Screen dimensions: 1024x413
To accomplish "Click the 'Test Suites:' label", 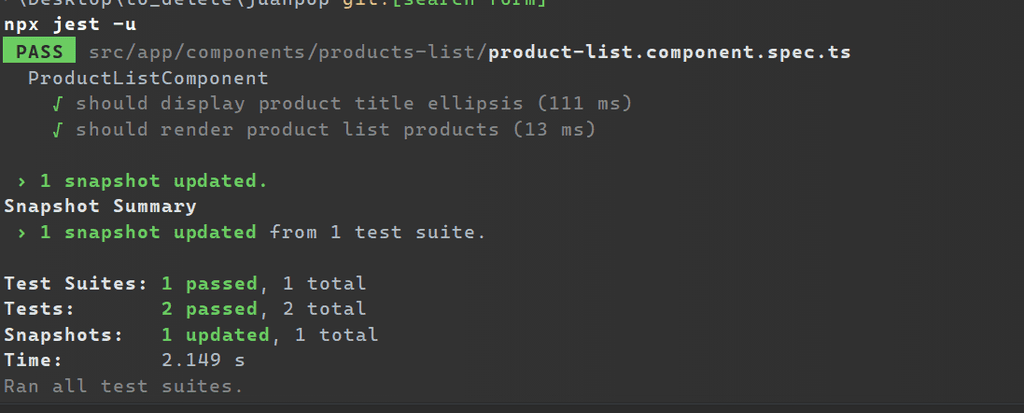I will coord(76,284).
